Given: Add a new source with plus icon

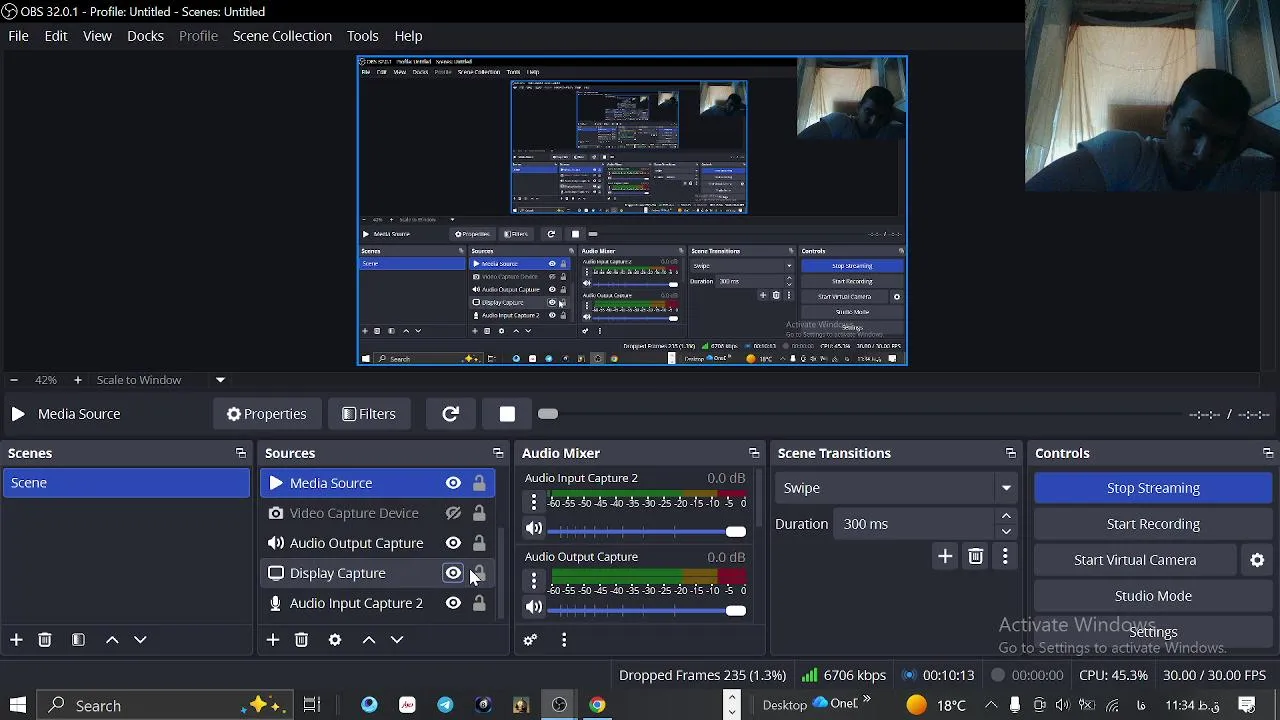Looking at the screenshot, I should [x=273, y=640].
